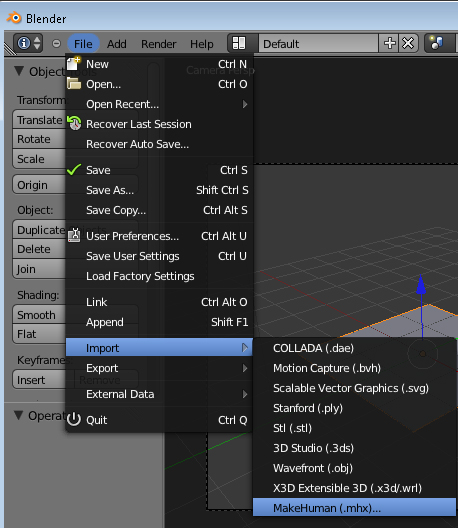
Task: Choose Append from the File menu
Action: pyautogui.click(x=159, y=322)
